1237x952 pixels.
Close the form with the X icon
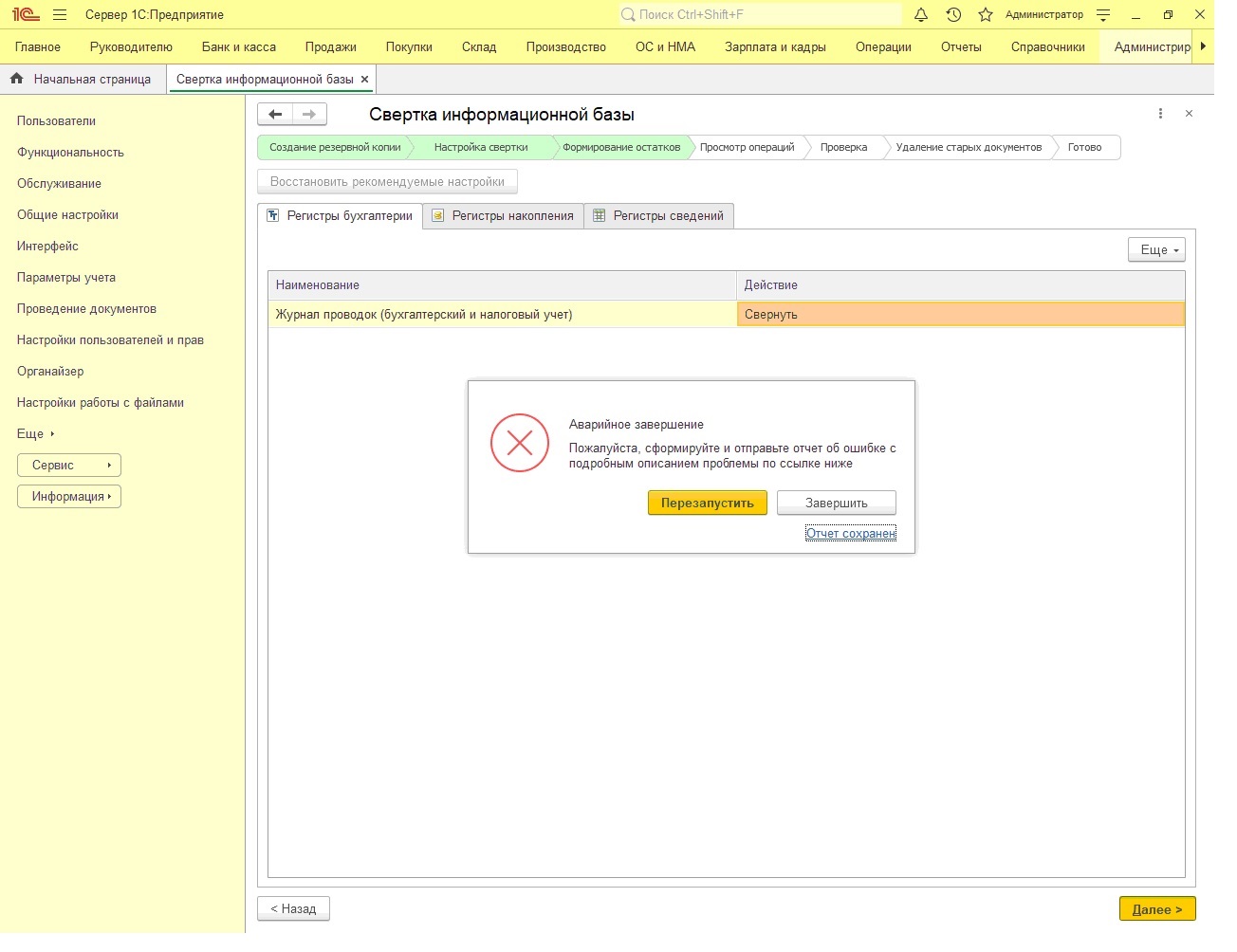[1189, 114]
